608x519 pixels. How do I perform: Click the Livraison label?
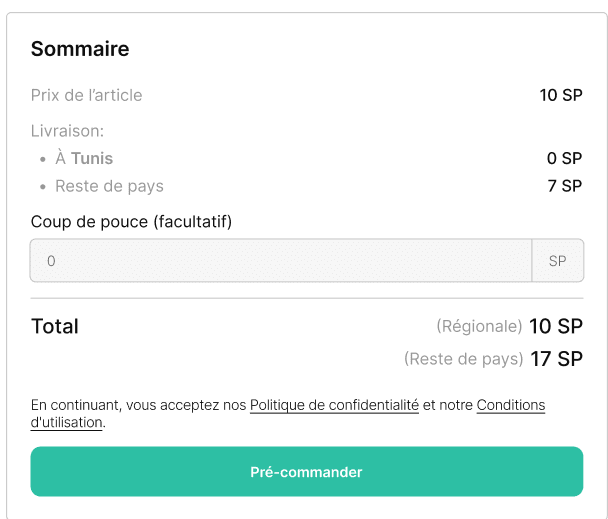pos(67,131)
